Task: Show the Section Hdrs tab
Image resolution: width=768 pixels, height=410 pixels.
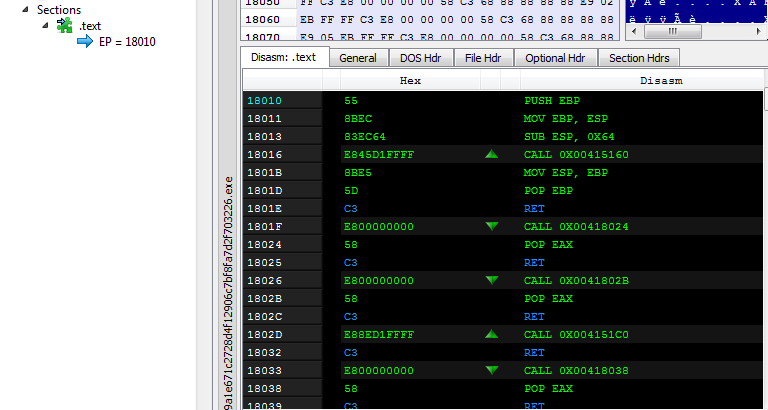Action: 640,58
